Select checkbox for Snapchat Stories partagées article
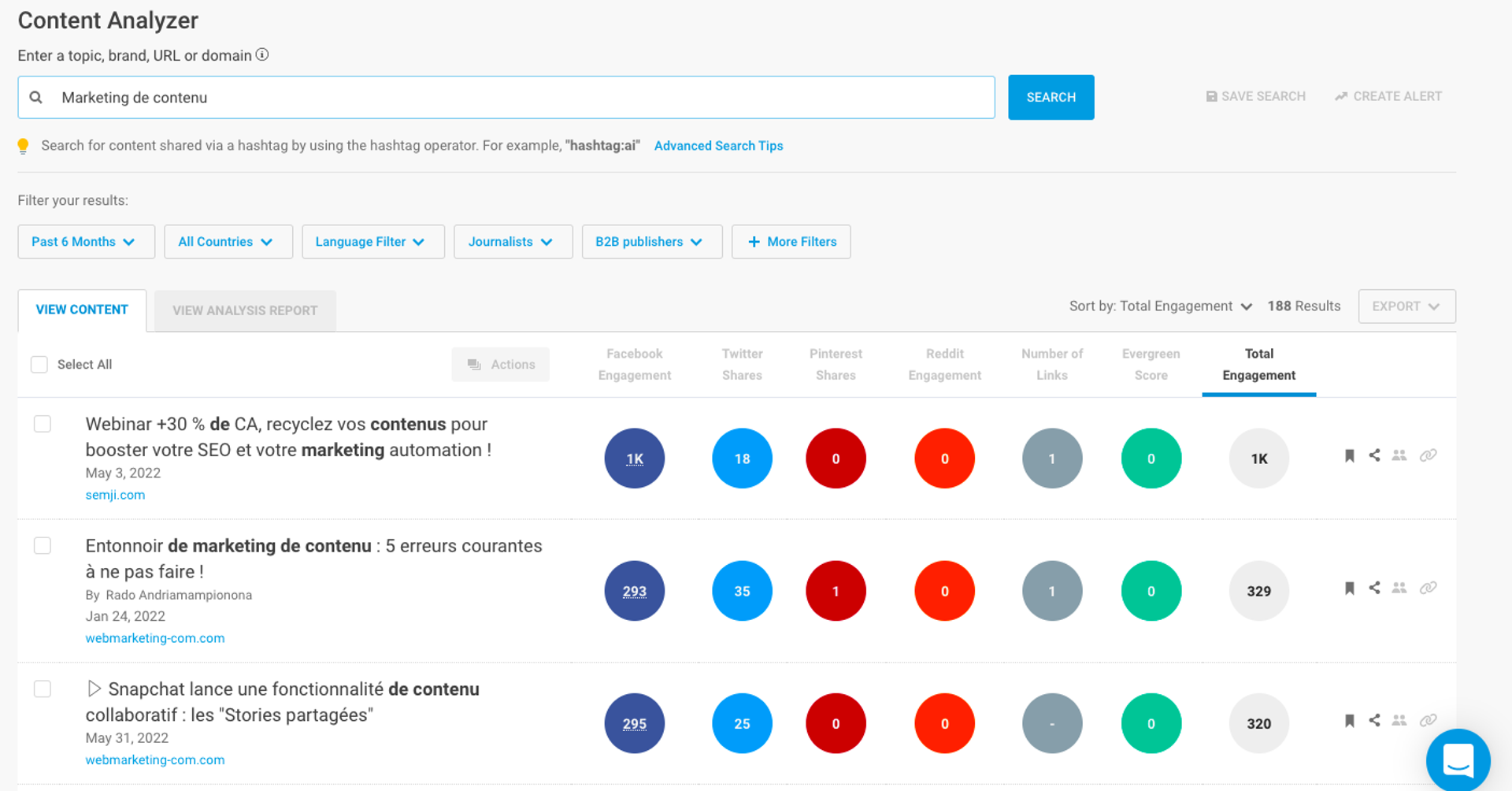Image resolution: width=1512 pixels, height=791 pixels. point(43,689)
